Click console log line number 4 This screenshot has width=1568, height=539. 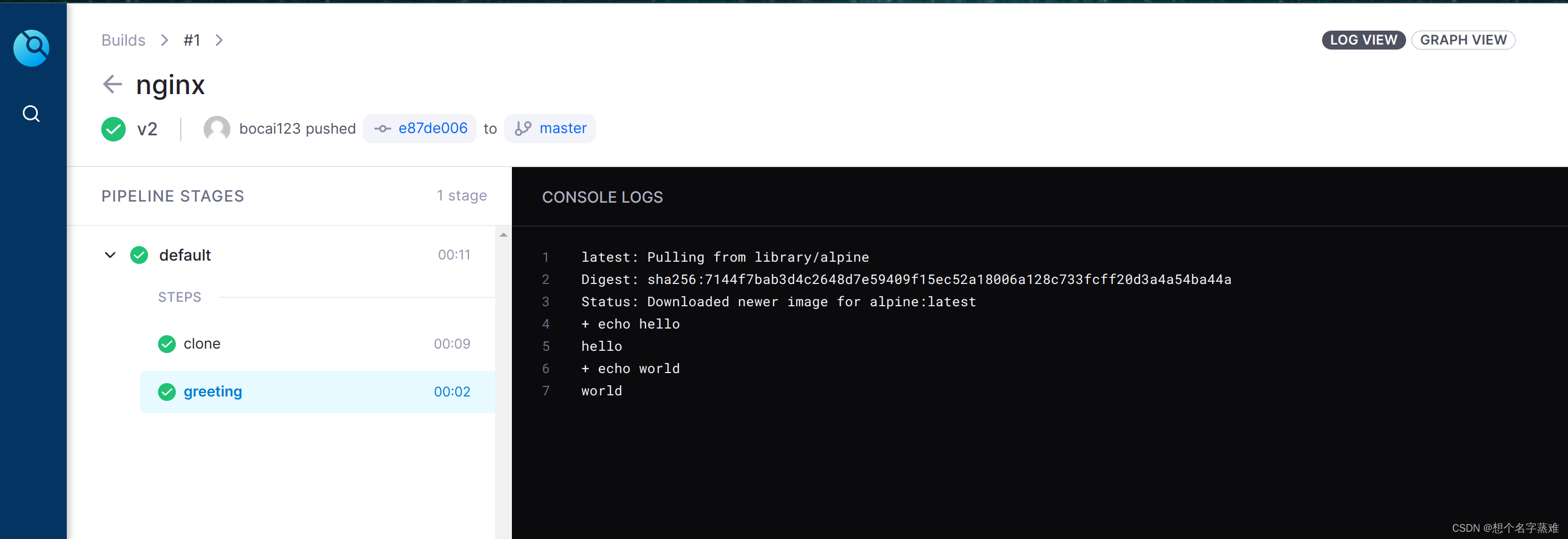coord(546,324)
